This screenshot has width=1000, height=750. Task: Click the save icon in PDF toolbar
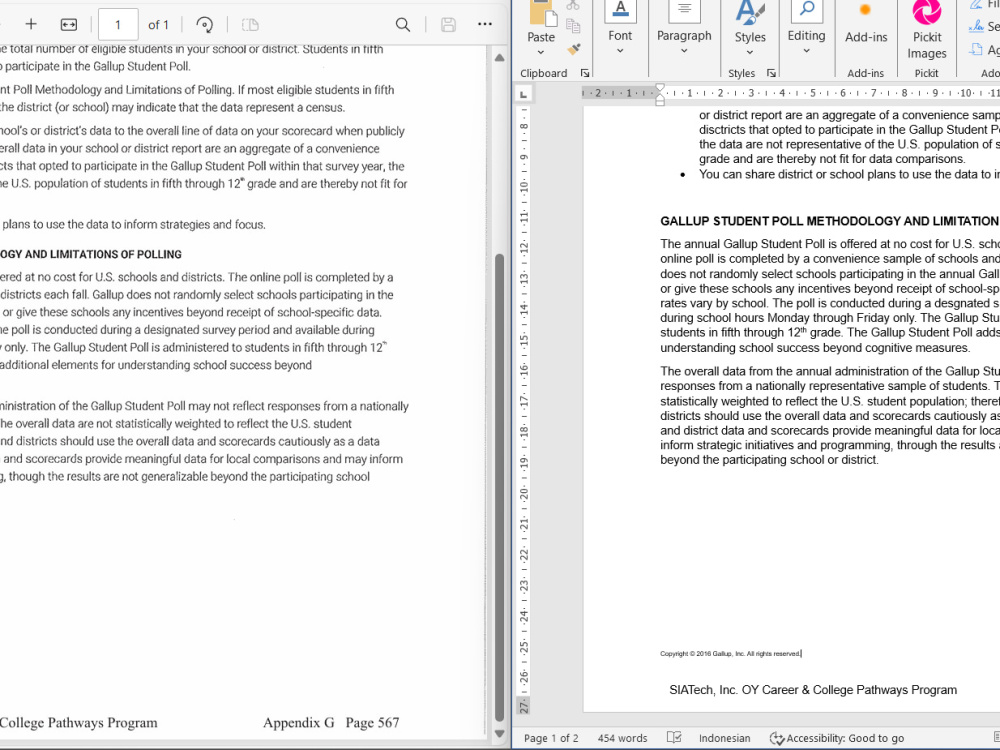coord(448,24)
